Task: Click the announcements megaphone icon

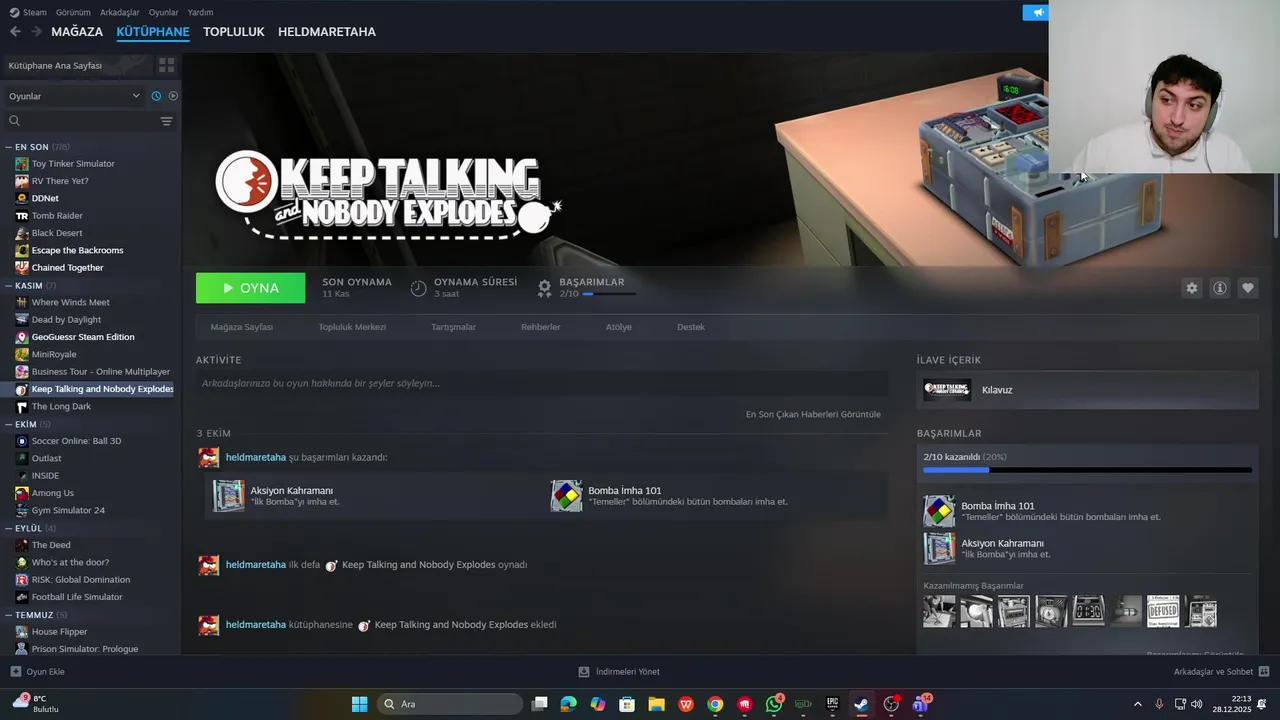Action: click(1037, 12)
